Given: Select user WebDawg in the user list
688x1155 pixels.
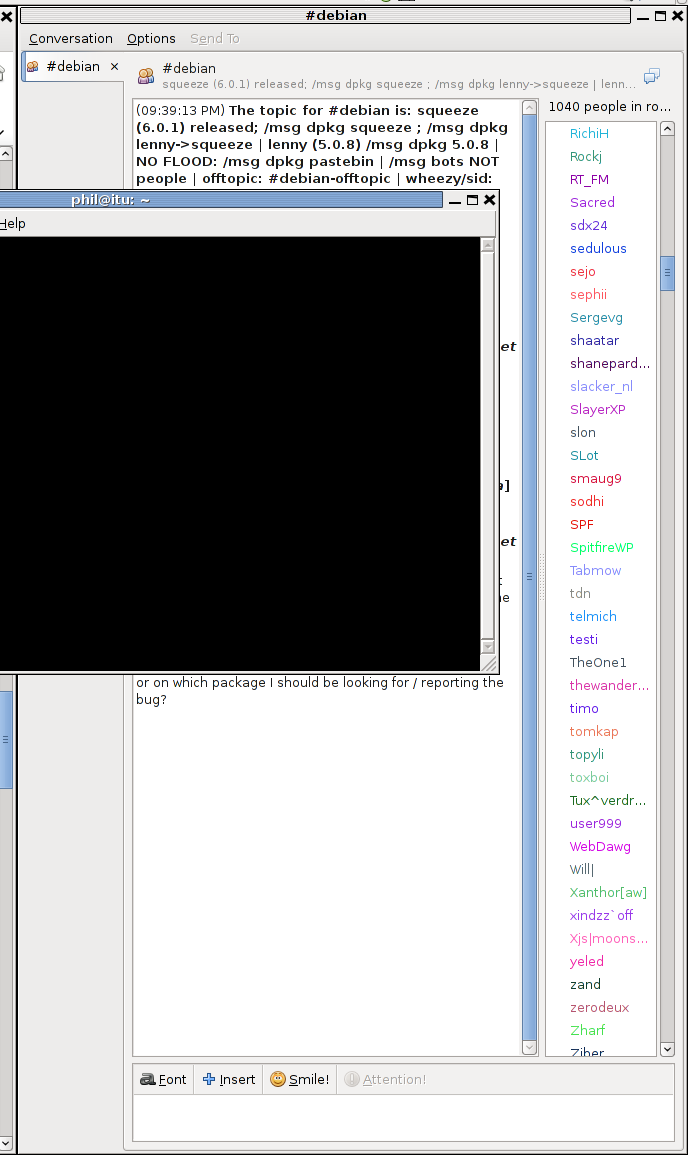Looking at the screenshot, I should 600,847.
